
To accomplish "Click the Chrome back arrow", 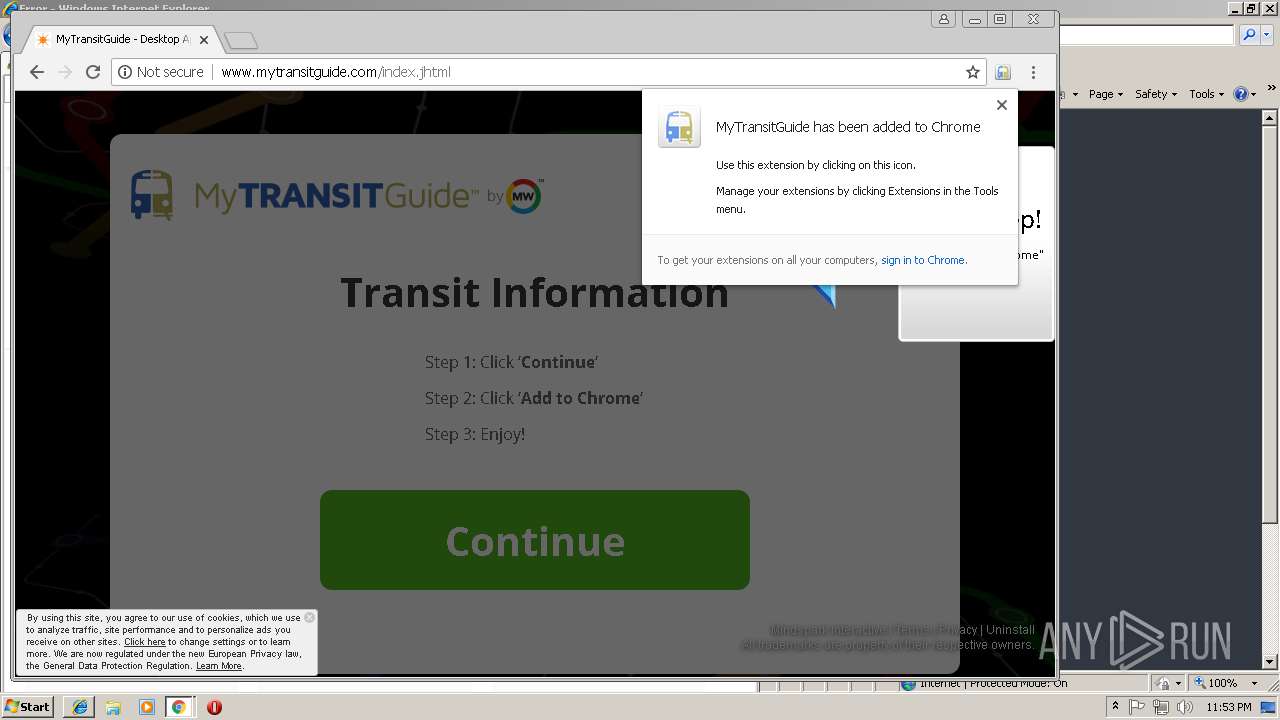I will pos(37,72).
